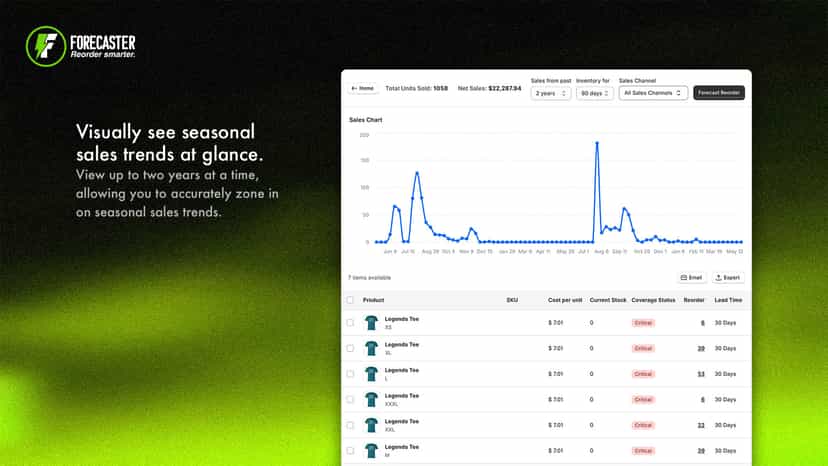The image size is (828, 466).
Task: Click the Forecast Reorder button
Action: [719, 93]
